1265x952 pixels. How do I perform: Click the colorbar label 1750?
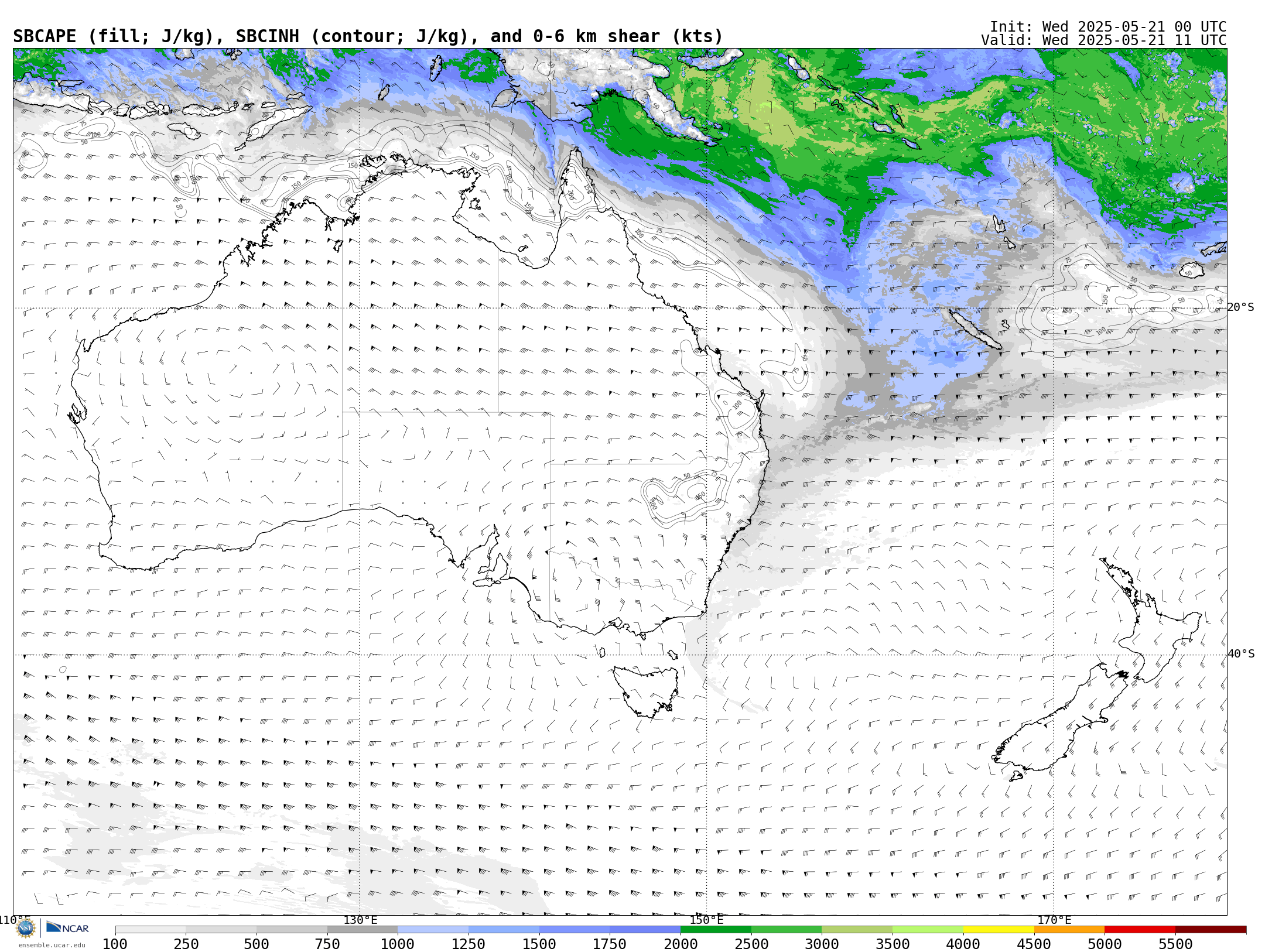[610, 944]
